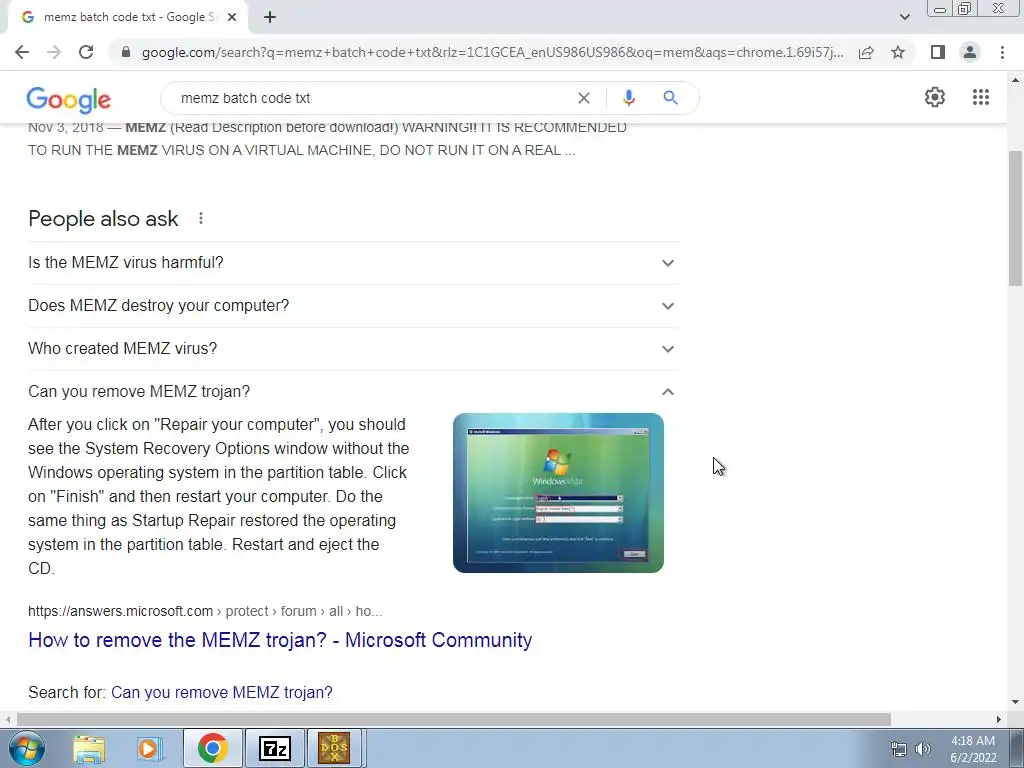The width and height of the screenshot is (1024, 768).
Task: Click in the Google search field
Action: click(372, 98)
